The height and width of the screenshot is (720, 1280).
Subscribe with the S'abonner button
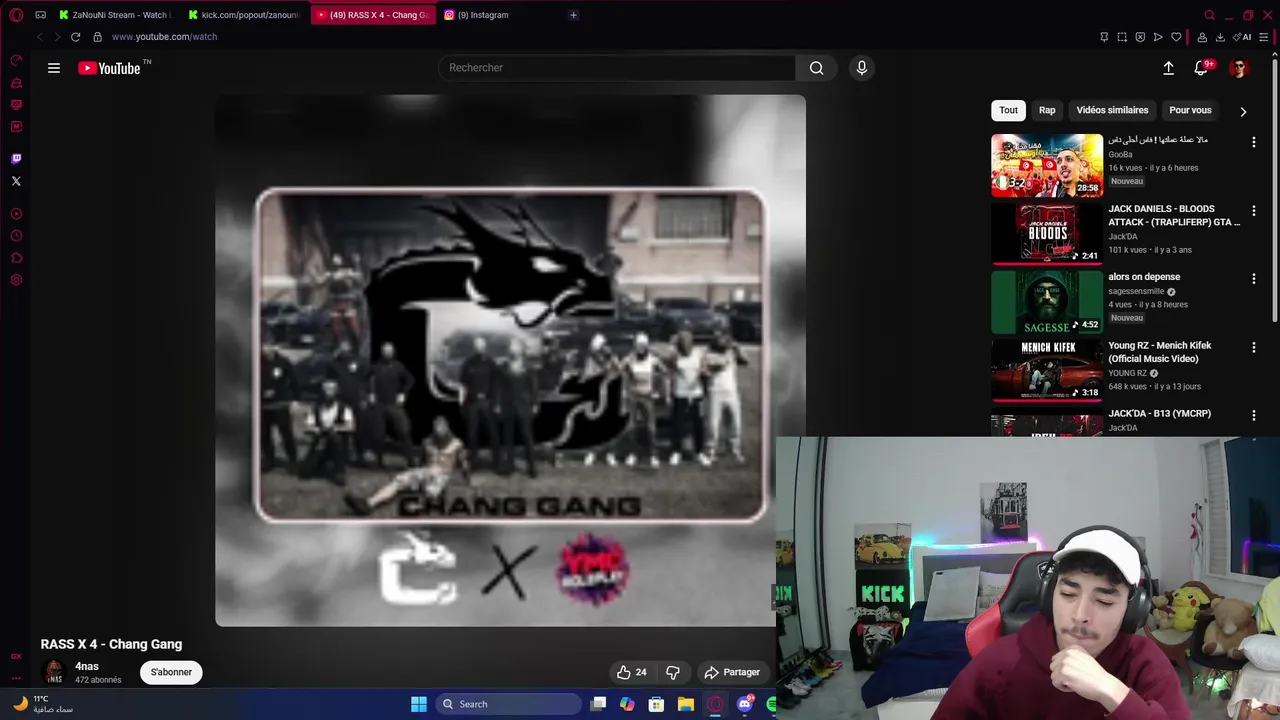(171, 672)
